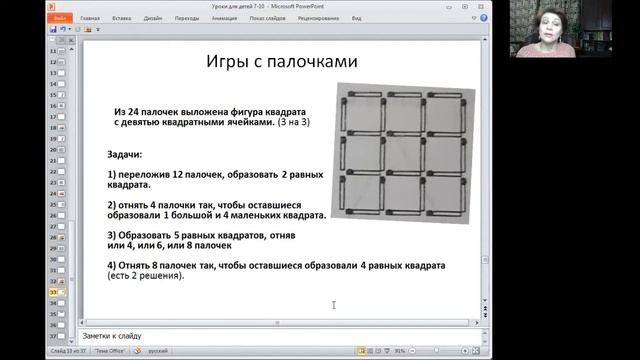640x360 pixels.
Task: Click thumbnail pane scroll up arrow
Action: pos(72,49)
